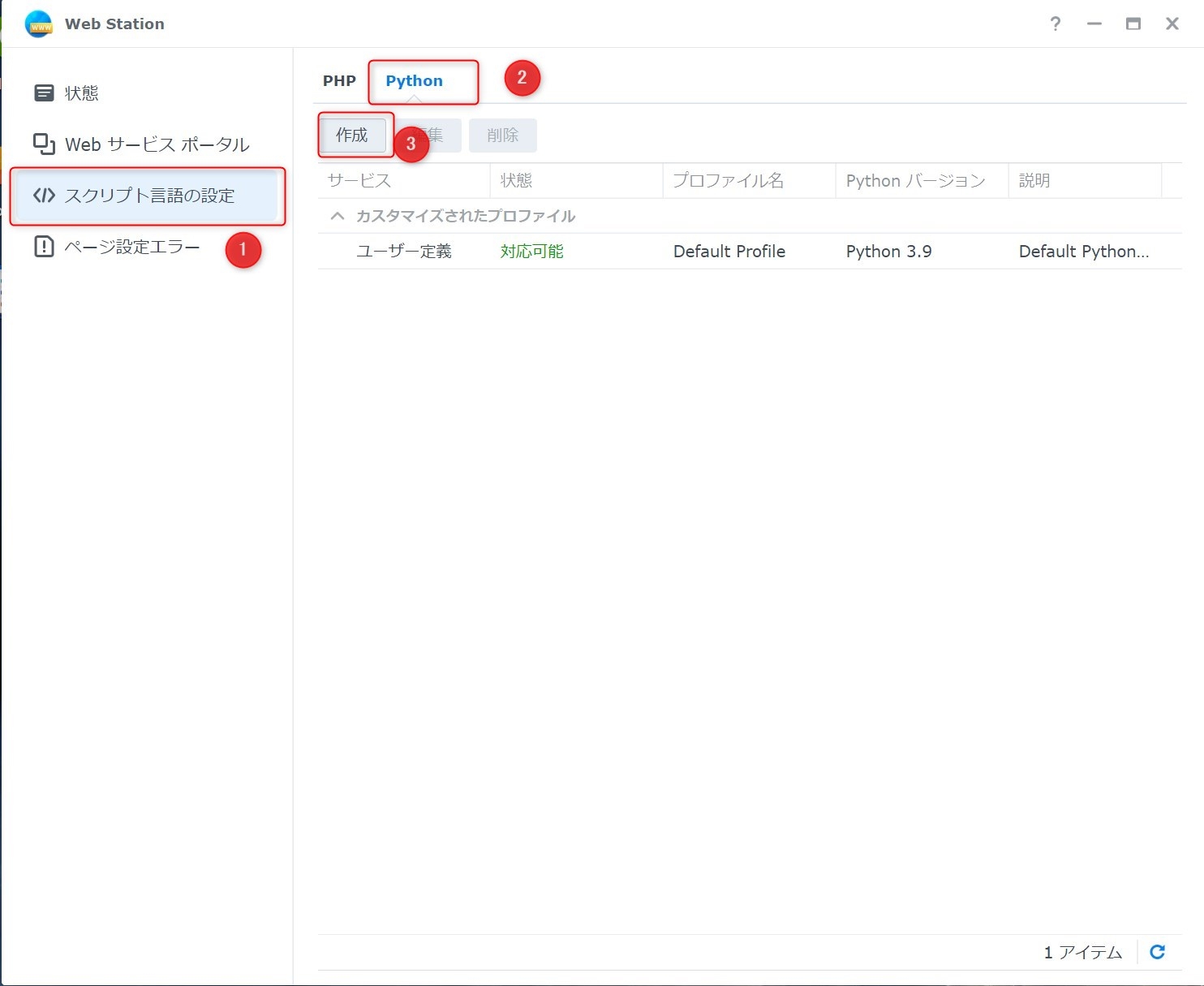Open the help question mark icon
This screenshot has height=986, width=1204.
pyautogui.click(x=1055, y=24)
